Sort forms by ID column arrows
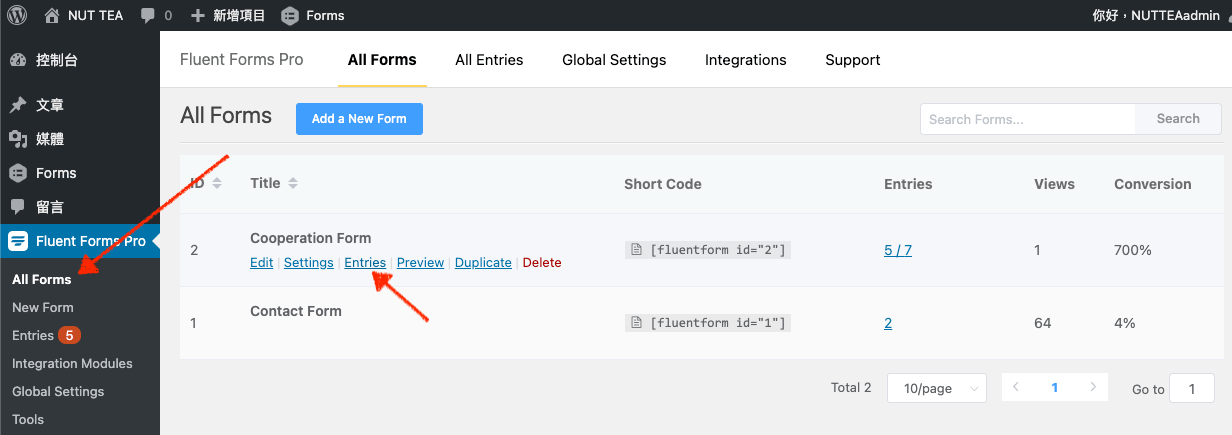Image resolution: width=1232 pixels, height=435 pixels. click(x=217, y=184)
